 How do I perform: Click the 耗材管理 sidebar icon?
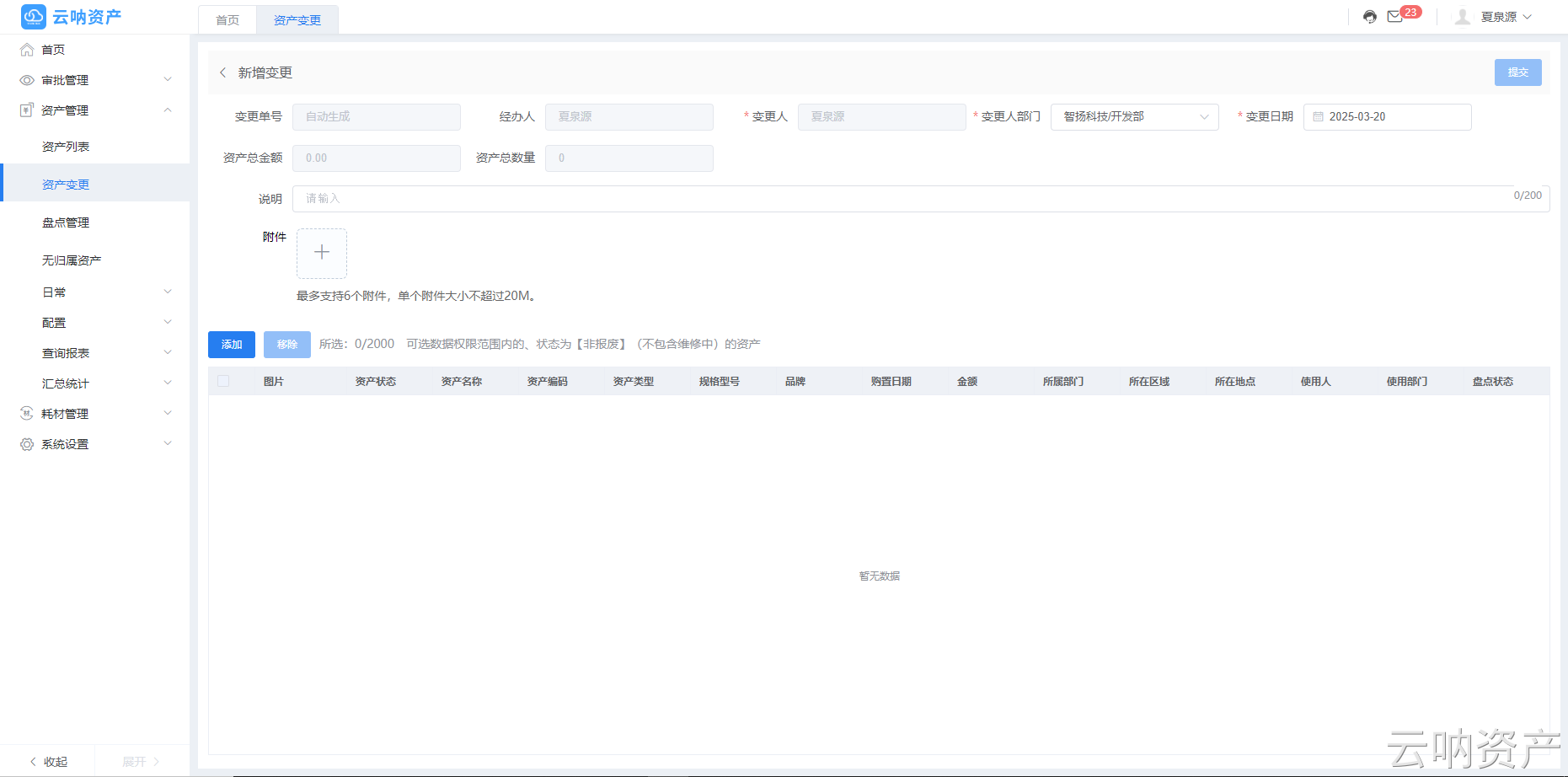27,414
